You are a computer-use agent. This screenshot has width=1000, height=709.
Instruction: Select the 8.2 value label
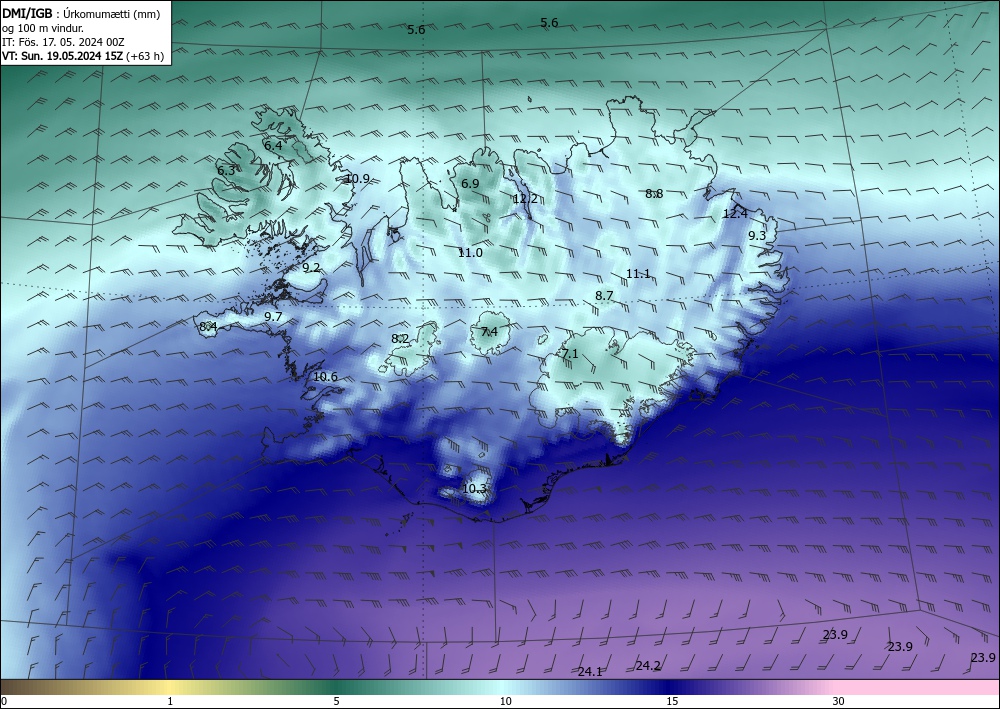coord(400,339)
